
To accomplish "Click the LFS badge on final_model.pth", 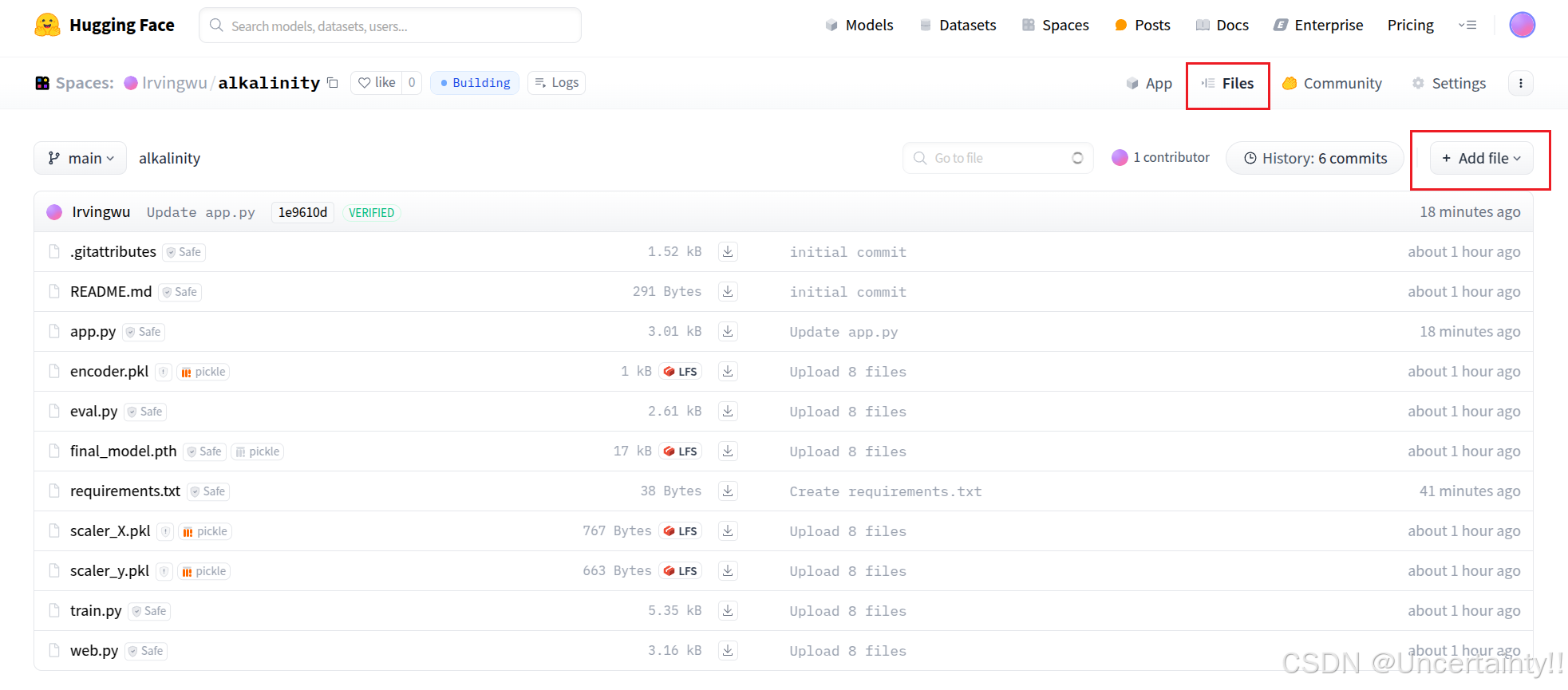I will pos(680,451).
